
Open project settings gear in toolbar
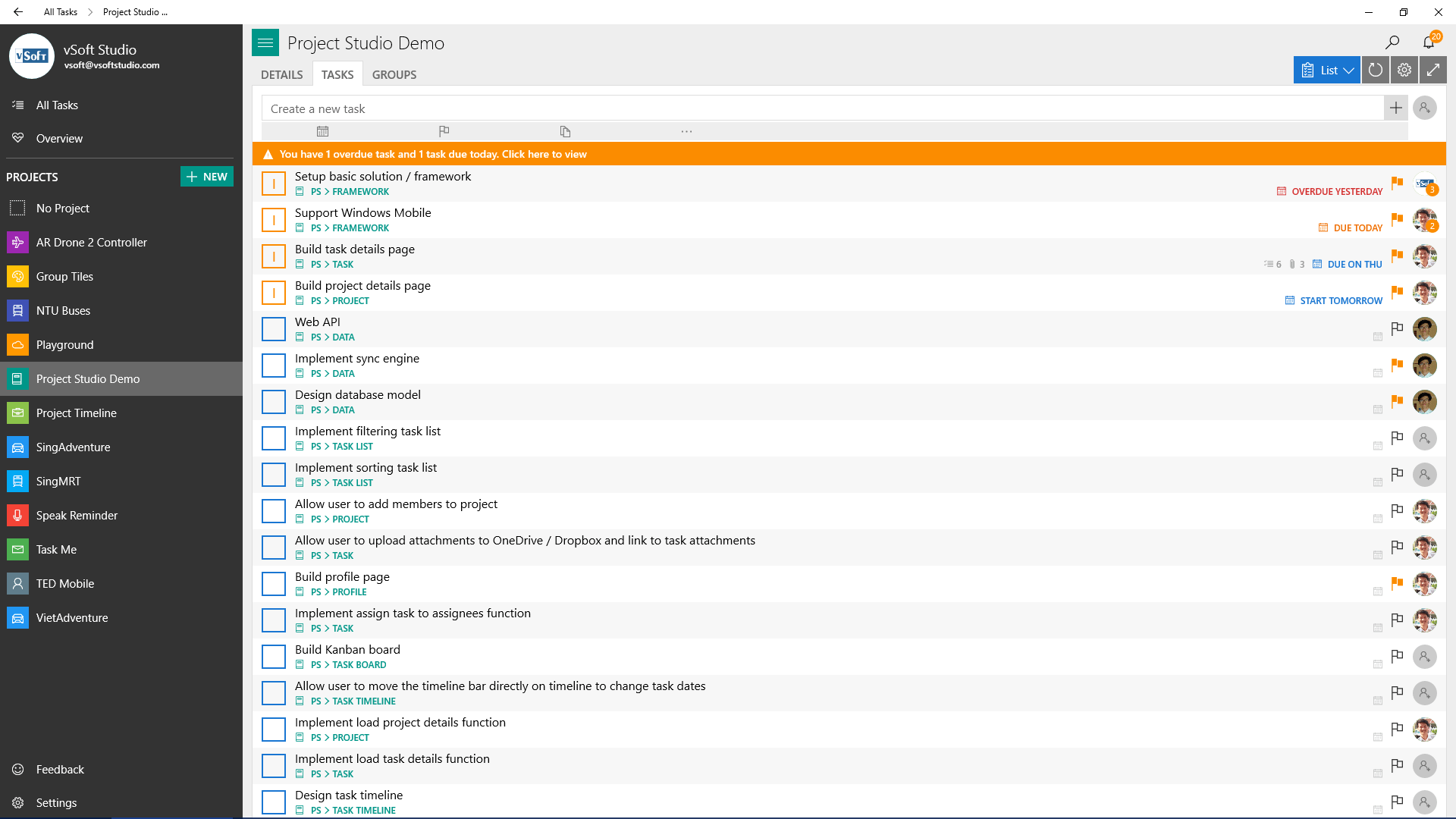pos(1404,71)
